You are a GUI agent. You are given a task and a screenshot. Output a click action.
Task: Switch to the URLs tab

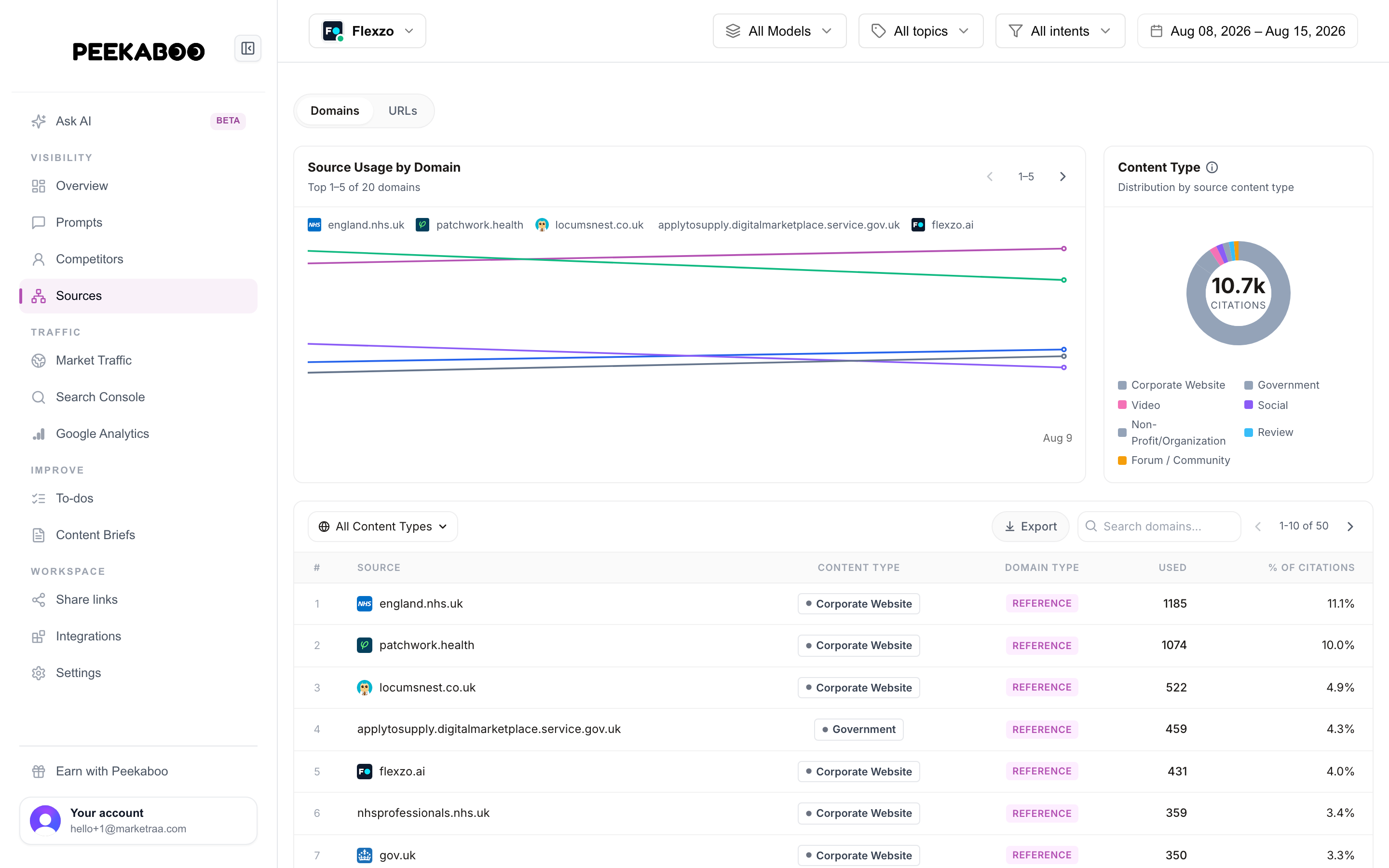pyautogui.click(x=402, y=111)
